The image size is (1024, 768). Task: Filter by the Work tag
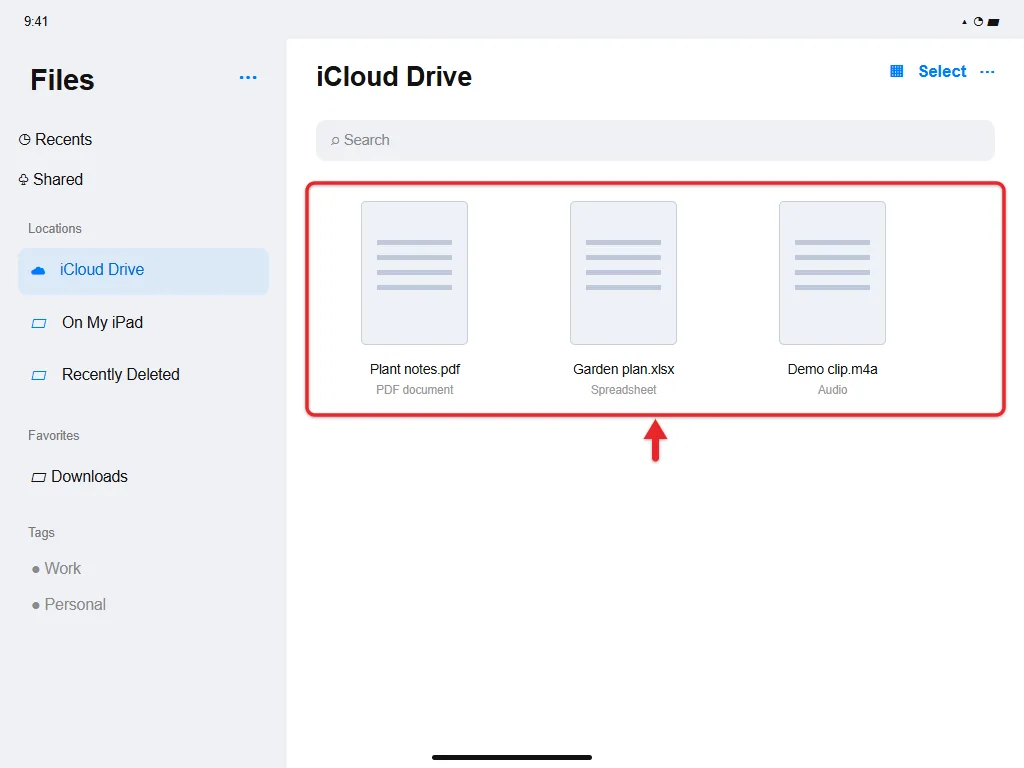(x=56, y=568)
